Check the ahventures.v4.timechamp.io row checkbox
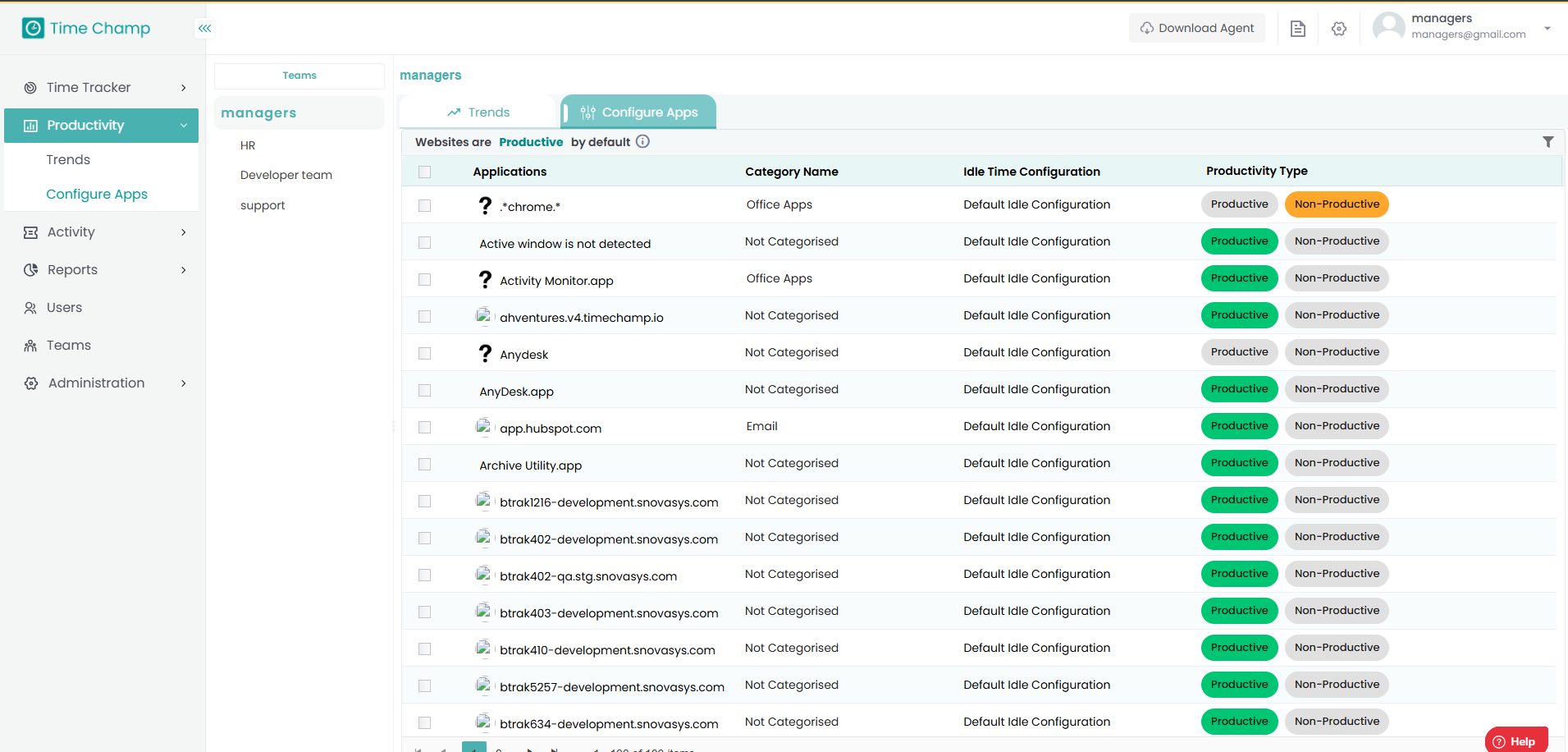The image size is (1568, 752). 424,316
